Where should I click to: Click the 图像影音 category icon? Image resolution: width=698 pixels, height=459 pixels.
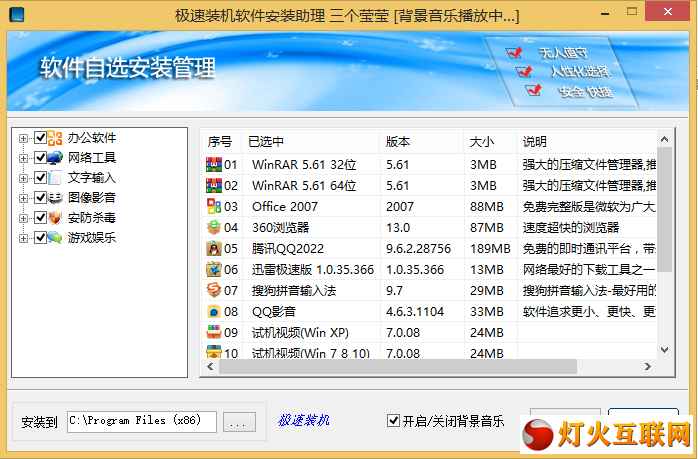coord(55,198)
